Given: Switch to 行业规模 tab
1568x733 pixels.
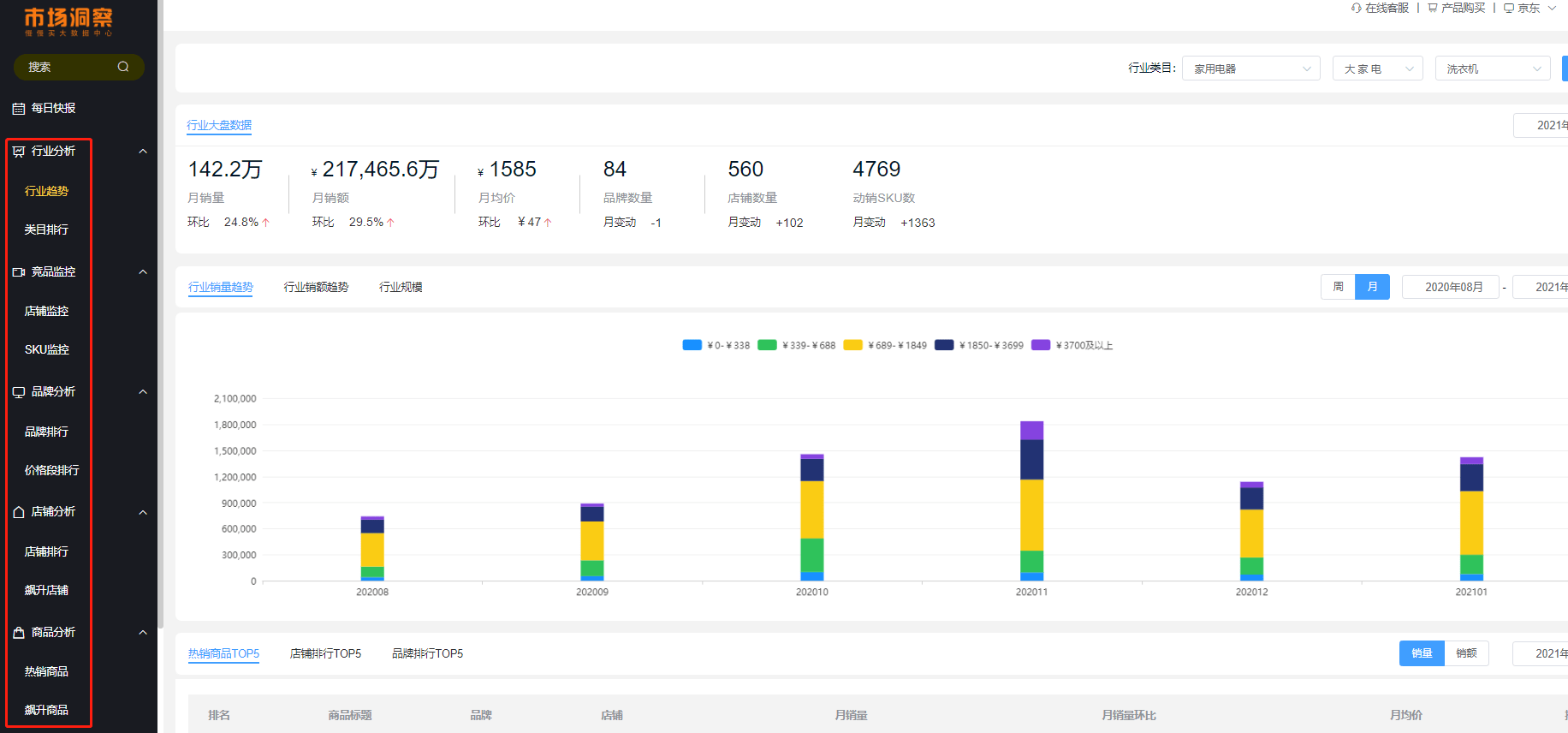Looking at the screenshot, I should click(x=401, y=287).
